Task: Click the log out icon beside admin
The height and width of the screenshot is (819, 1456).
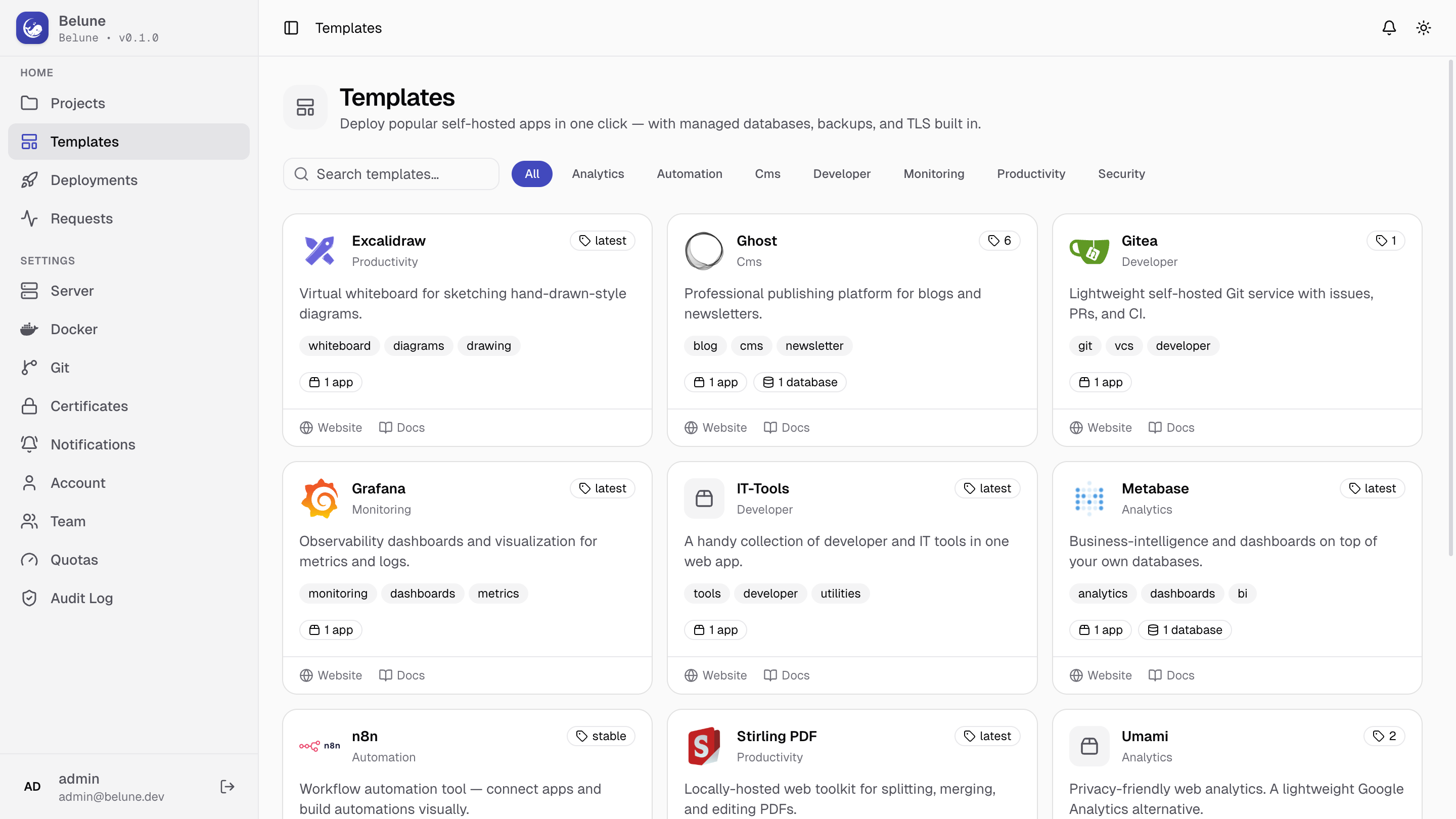Action: (x=227, y=786)
